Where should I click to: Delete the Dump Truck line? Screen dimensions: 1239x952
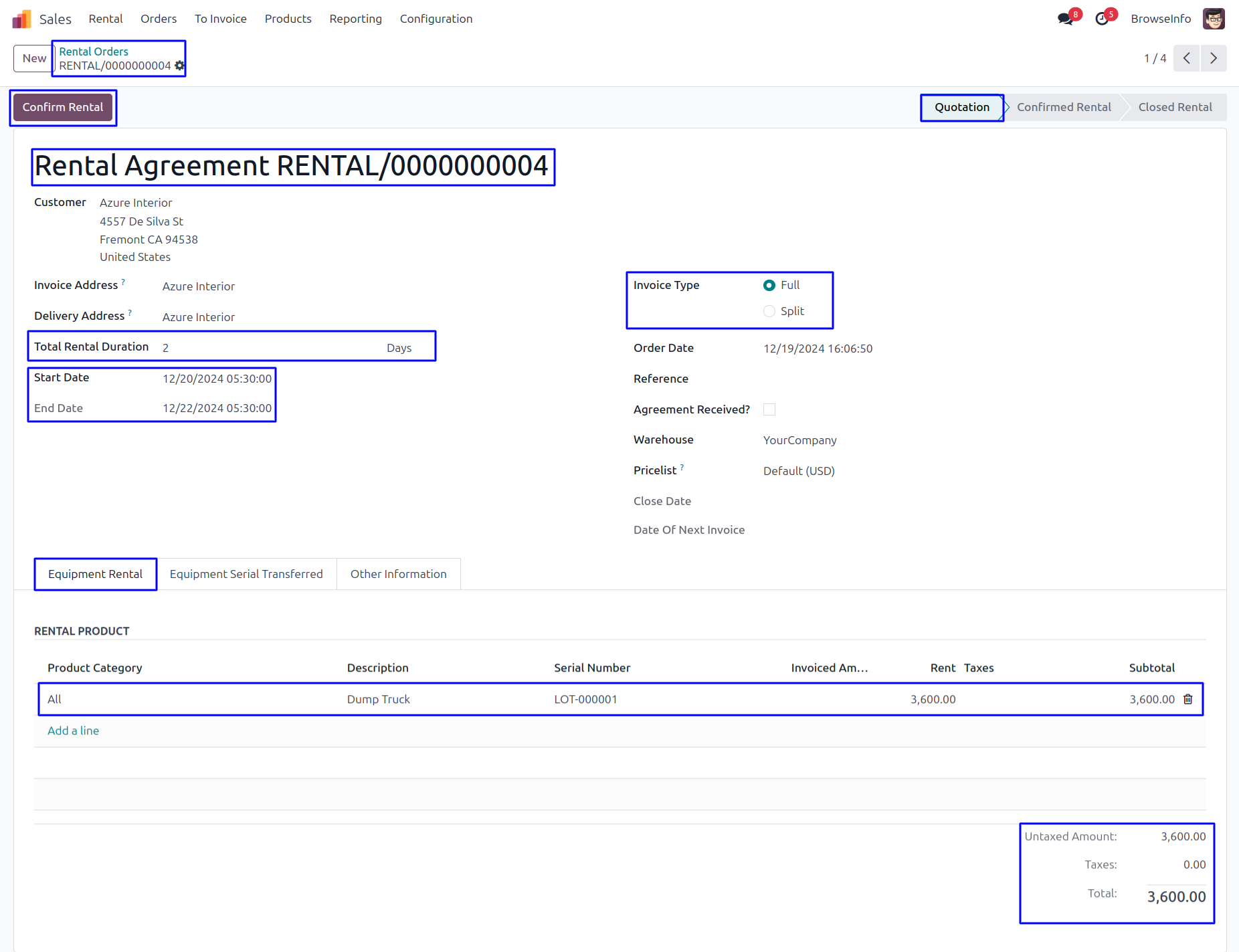pos(1188,699)
